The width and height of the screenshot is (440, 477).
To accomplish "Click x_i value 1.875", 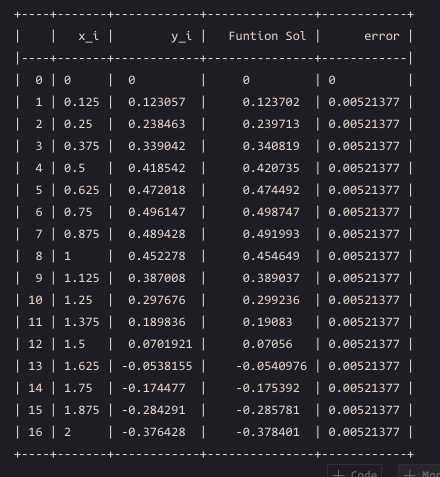I will 82,410.
